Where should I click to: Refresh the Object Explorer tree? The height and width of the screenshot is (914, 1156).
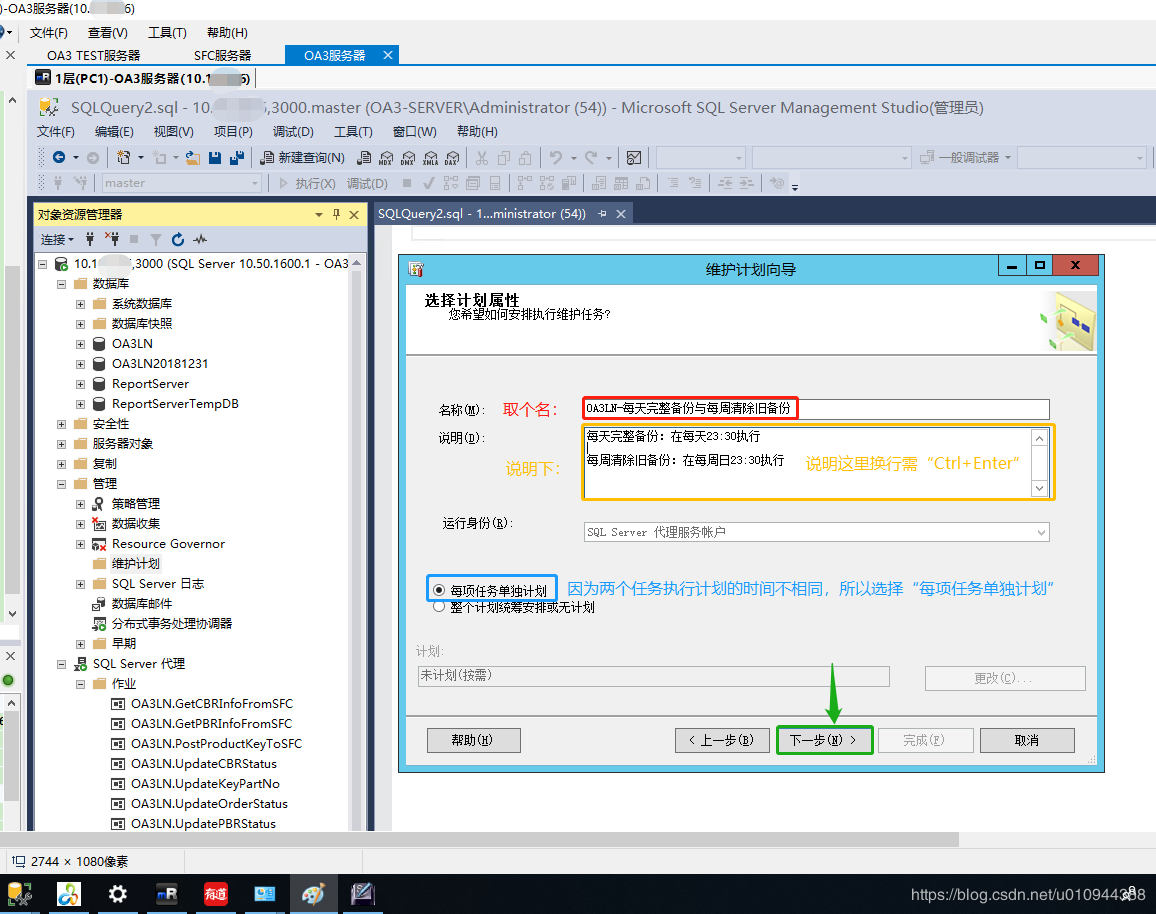(178, 239)
